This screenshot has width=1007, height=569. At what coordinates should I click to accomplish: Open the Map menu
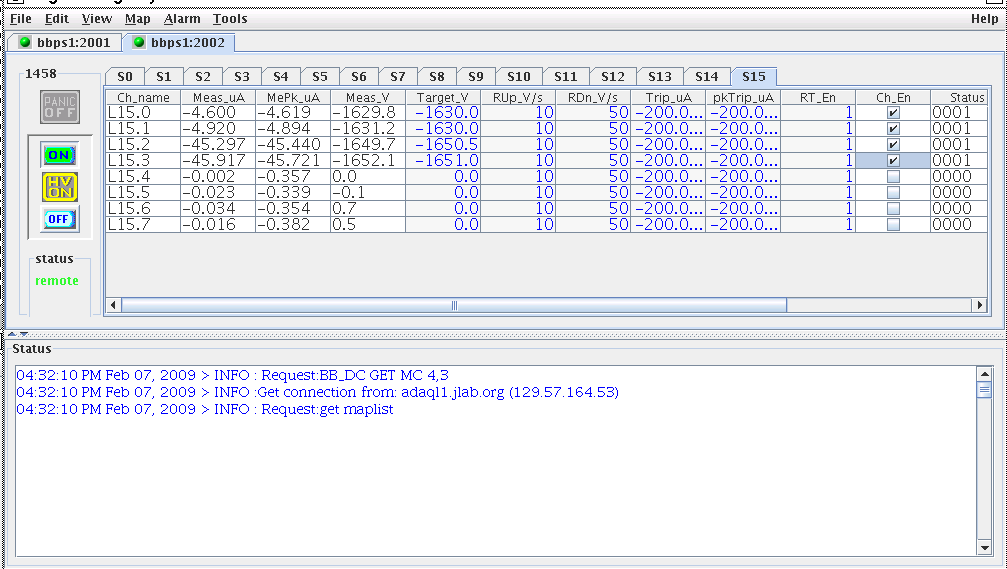pyautogui.click(x=137, y=19)
